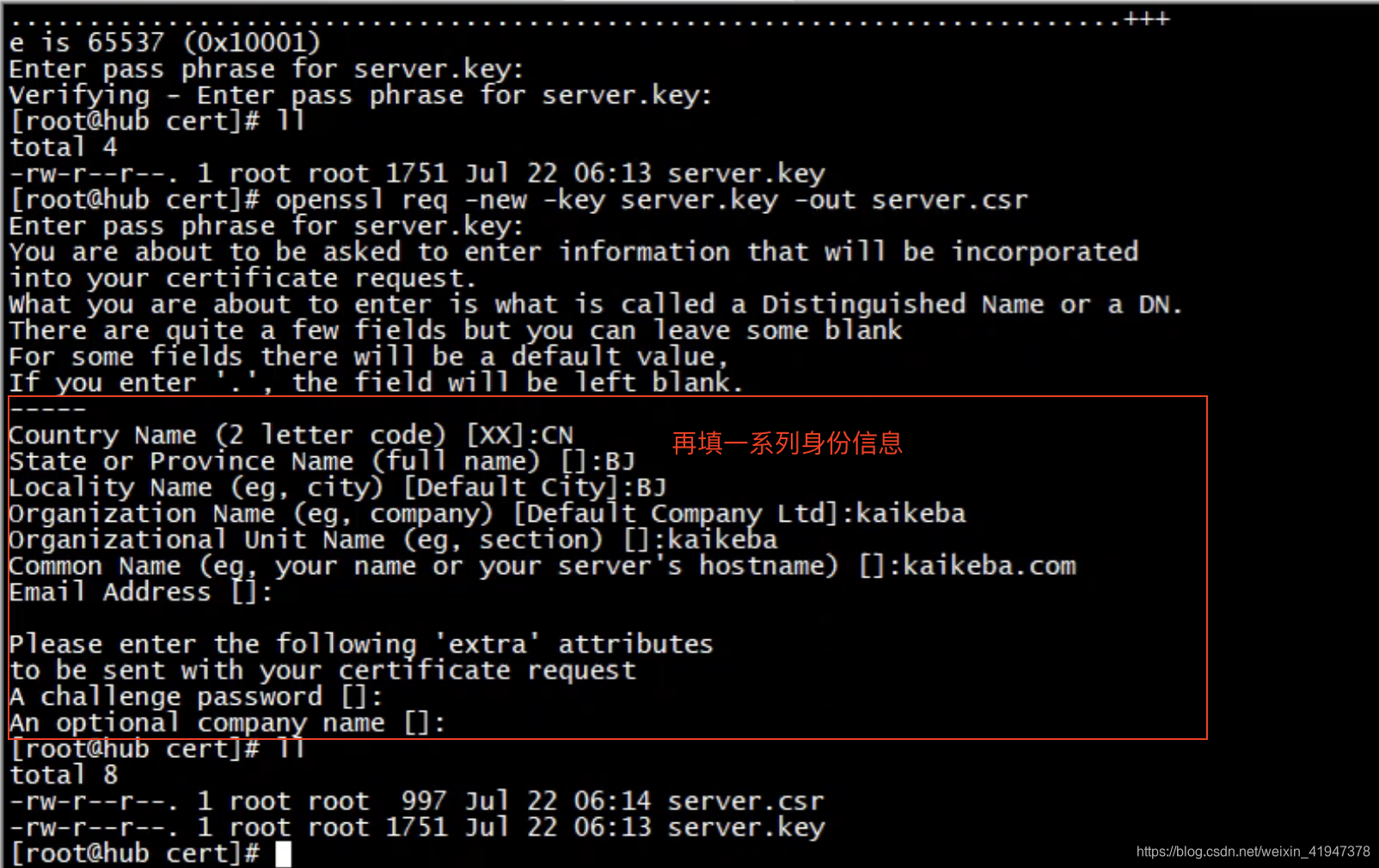Click the terminal cursor block at the prompt
Screen dimensions: 1379x868
click(283, 853)
